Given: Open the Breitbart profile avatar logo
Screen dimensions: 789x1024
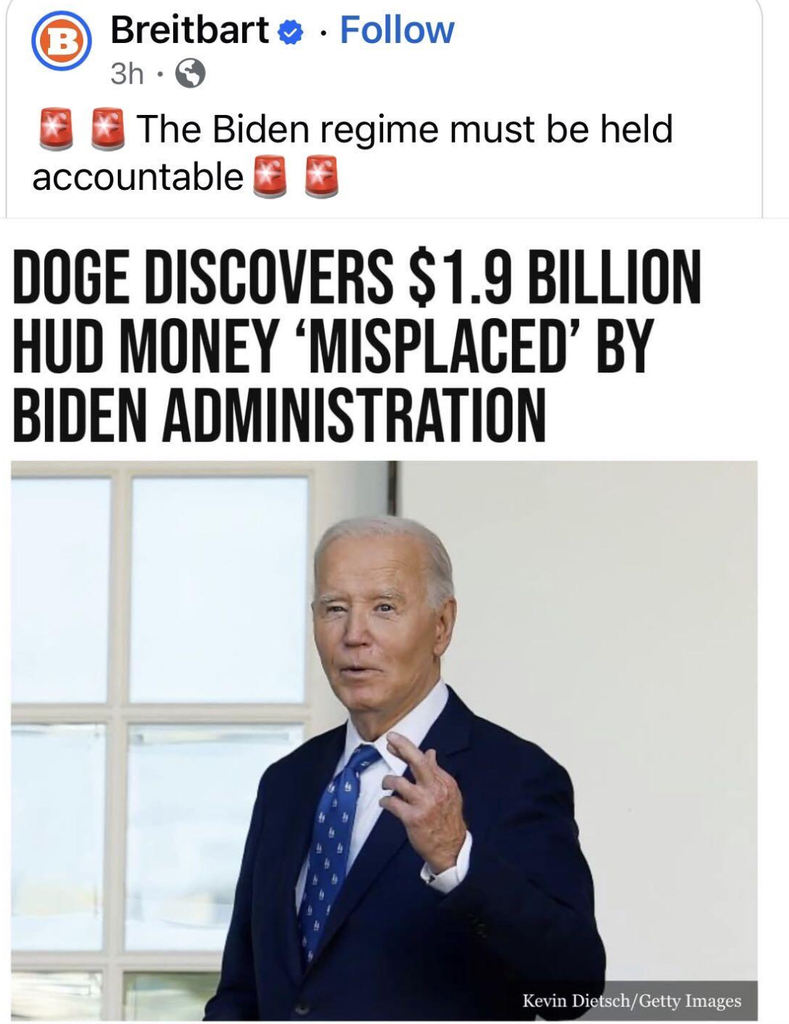Looking at the screenshot, I should pos(61,40).
